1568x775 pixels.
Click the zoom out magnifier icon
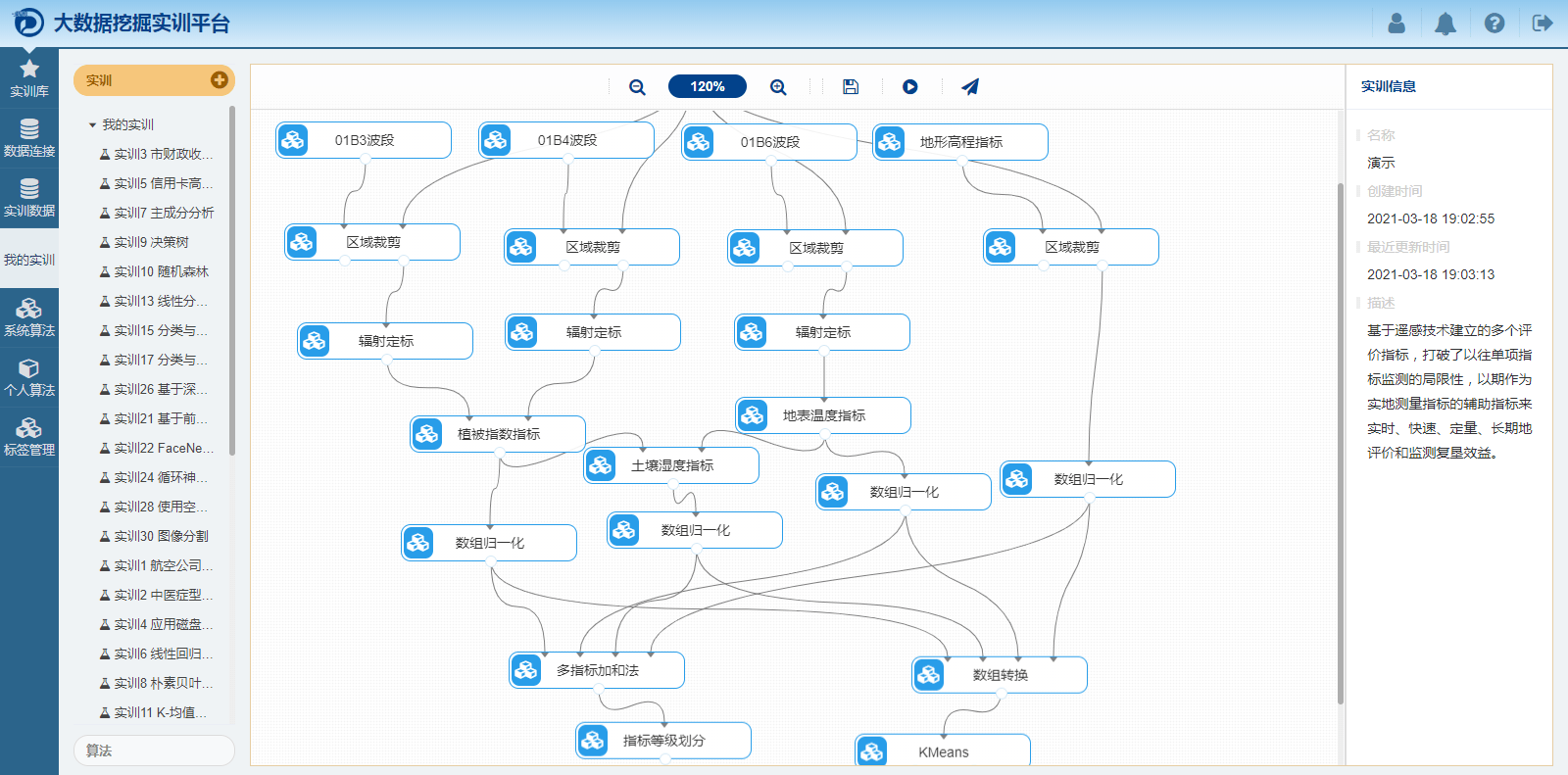(637, 87)
